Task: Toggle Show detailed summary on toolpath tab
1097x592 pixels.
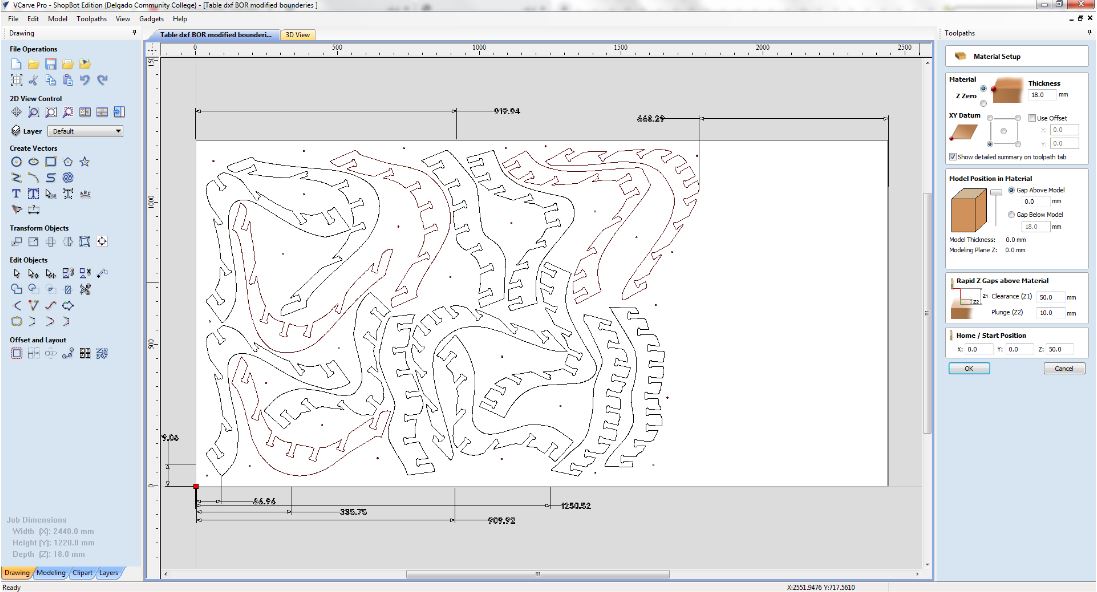Action: click(952, 157)
